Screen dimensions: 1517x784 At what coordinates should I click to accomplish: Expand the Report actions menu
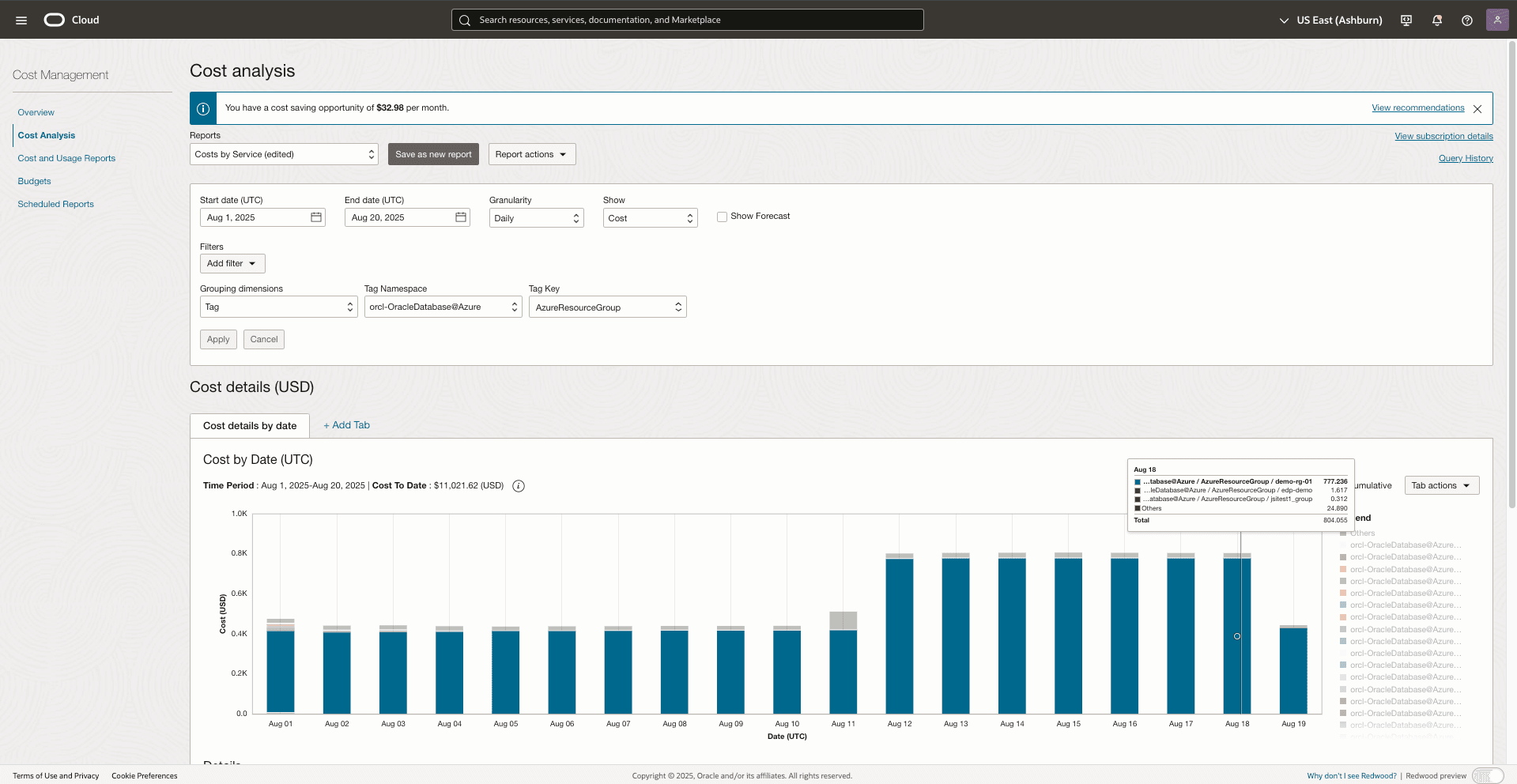(532, 154)
